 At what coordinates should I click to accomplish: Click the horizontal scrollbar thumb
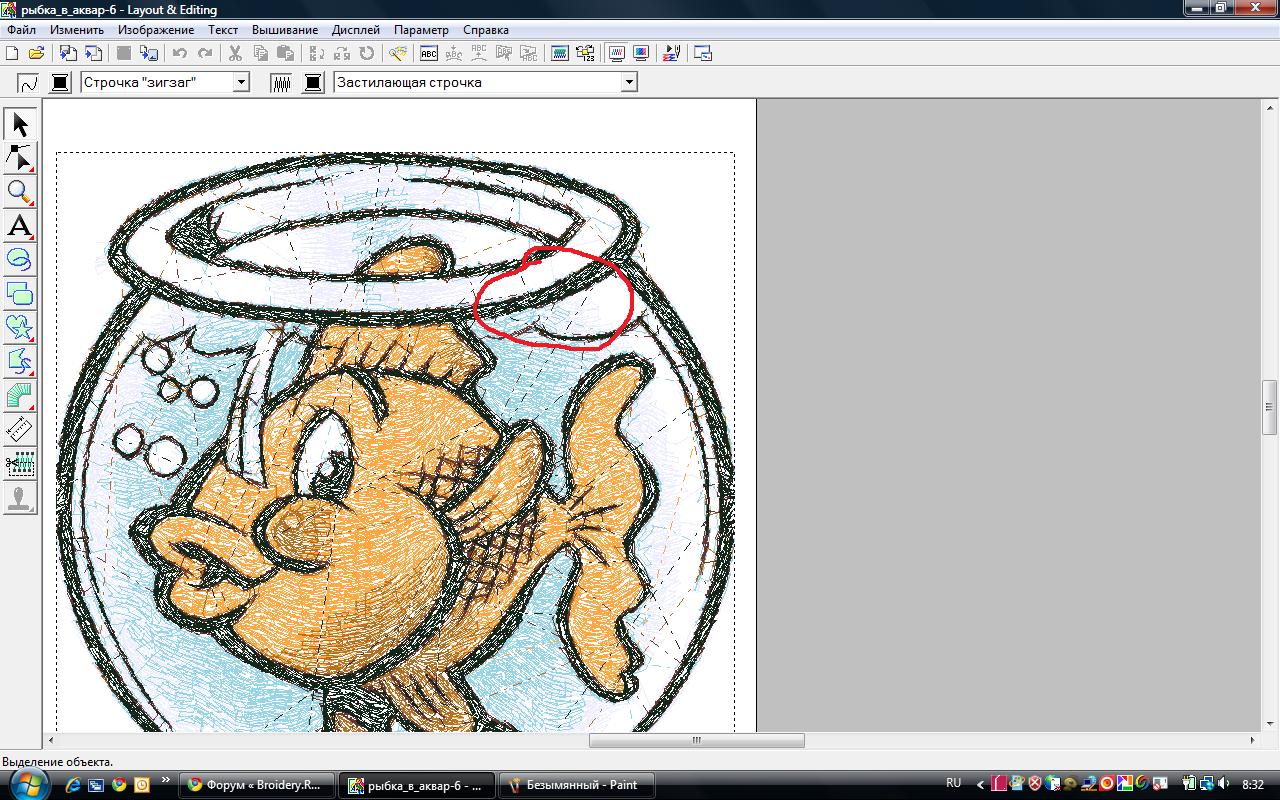tap(697, 741)
